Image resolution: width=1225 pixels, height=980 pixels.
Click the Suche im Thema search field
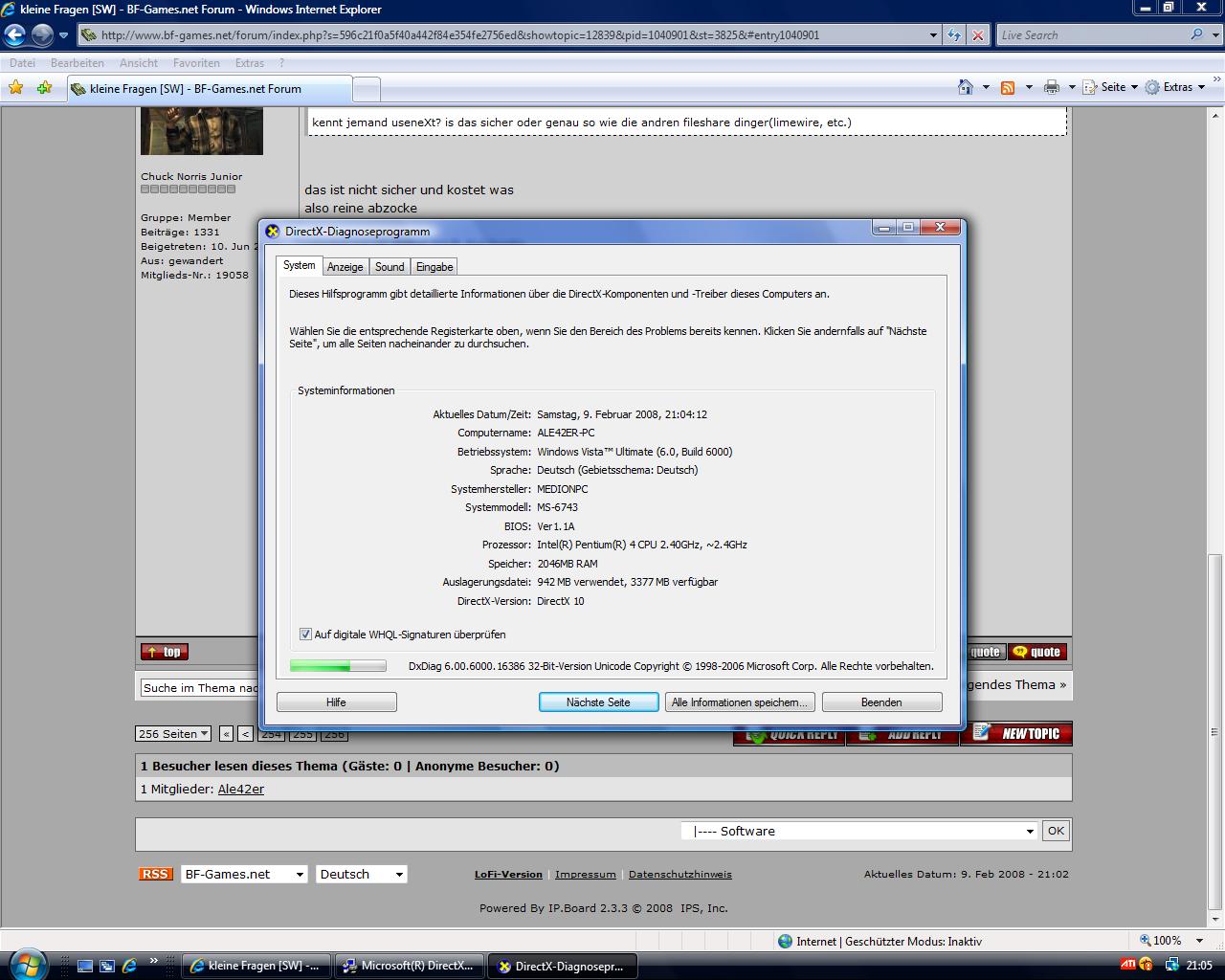click(200, 687)
